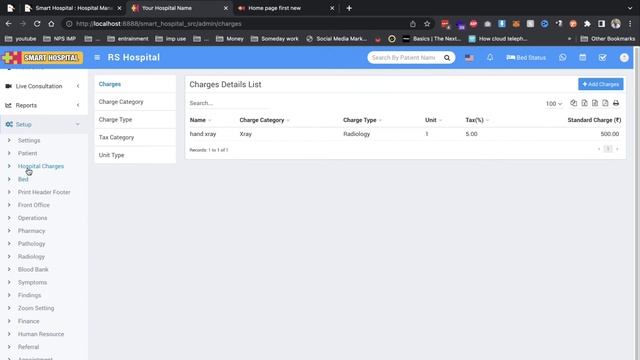Open the user profile avatar in header
This screenshot has width=640, height=360.
[x=624, y=58]
